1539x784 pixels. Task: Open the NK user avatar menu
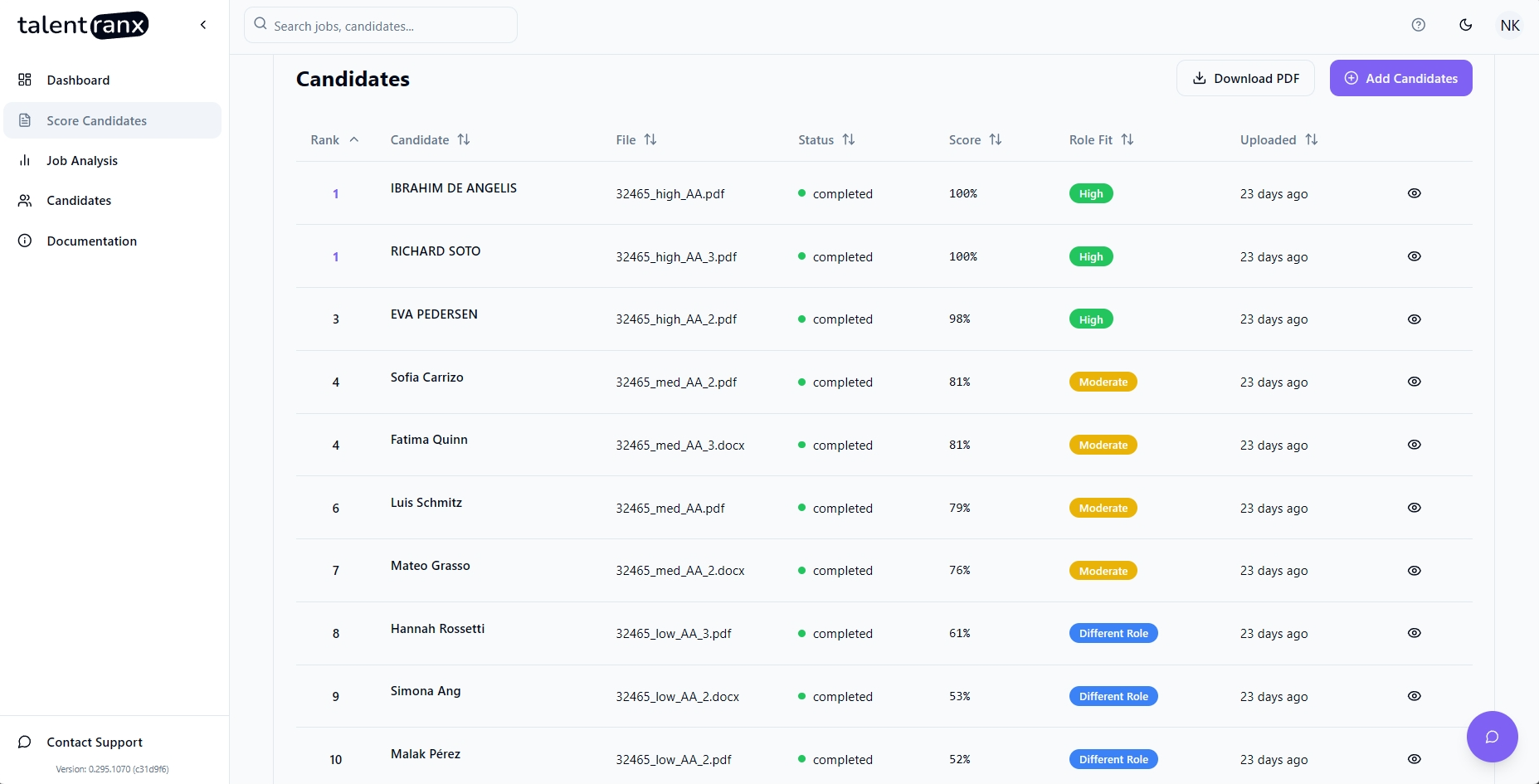(1509, 26)
